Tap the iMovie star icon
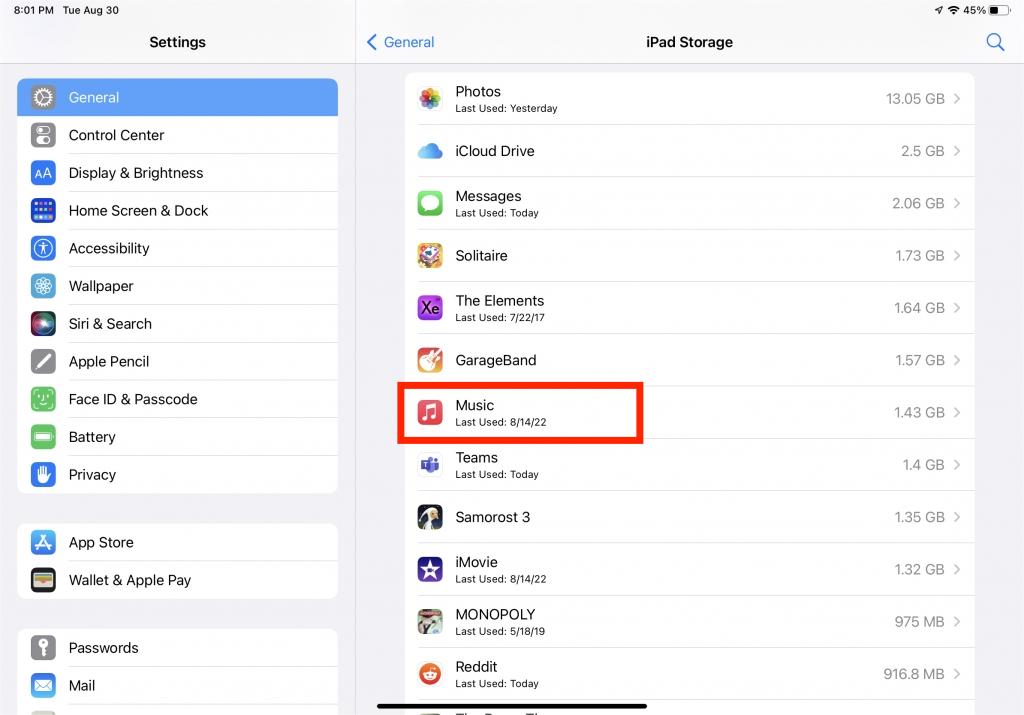This screenshot has height=715, width=1024. click(430, 569)
